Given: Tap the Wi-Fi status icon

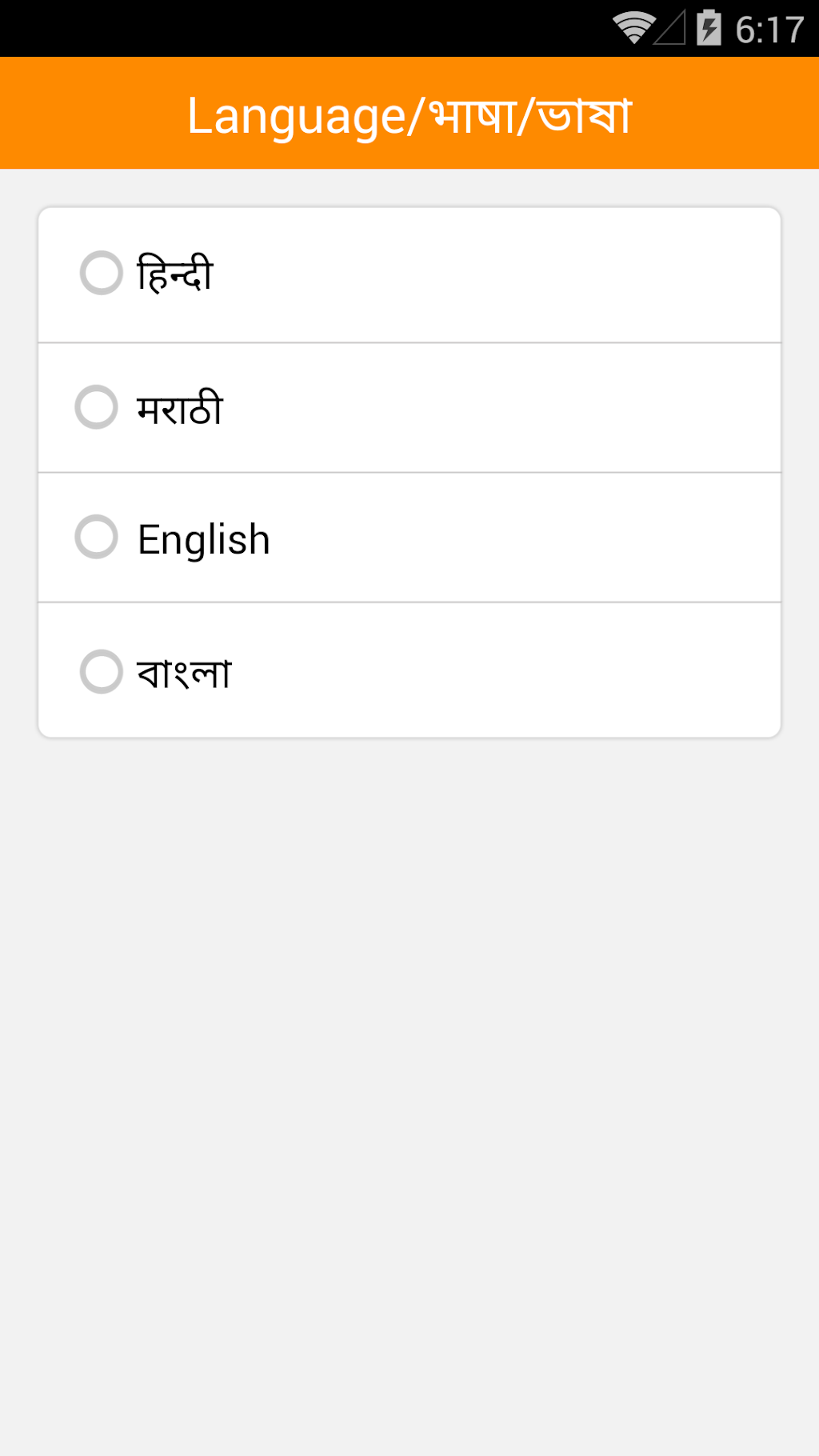Looking at the screenshot, I should pos(633,29).
